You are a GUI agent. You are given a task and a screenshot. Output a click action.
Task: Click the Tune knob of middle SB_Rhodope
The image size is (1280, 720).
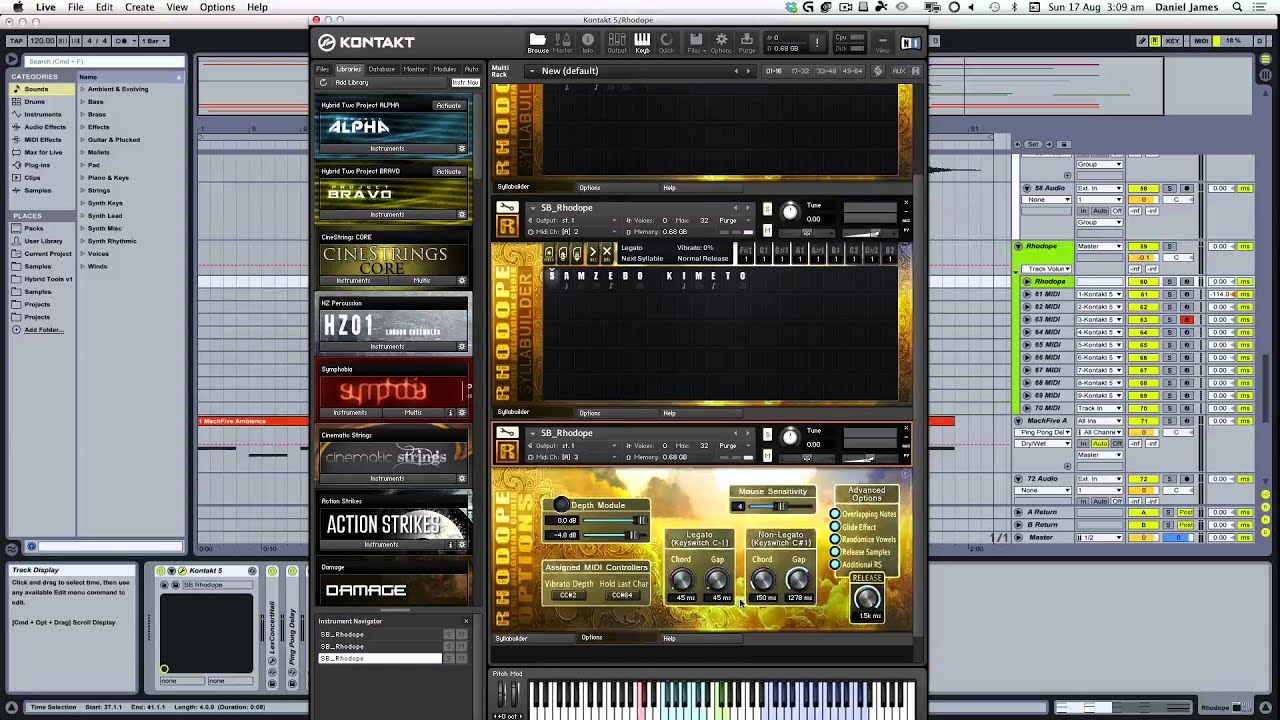click(790, 211)
